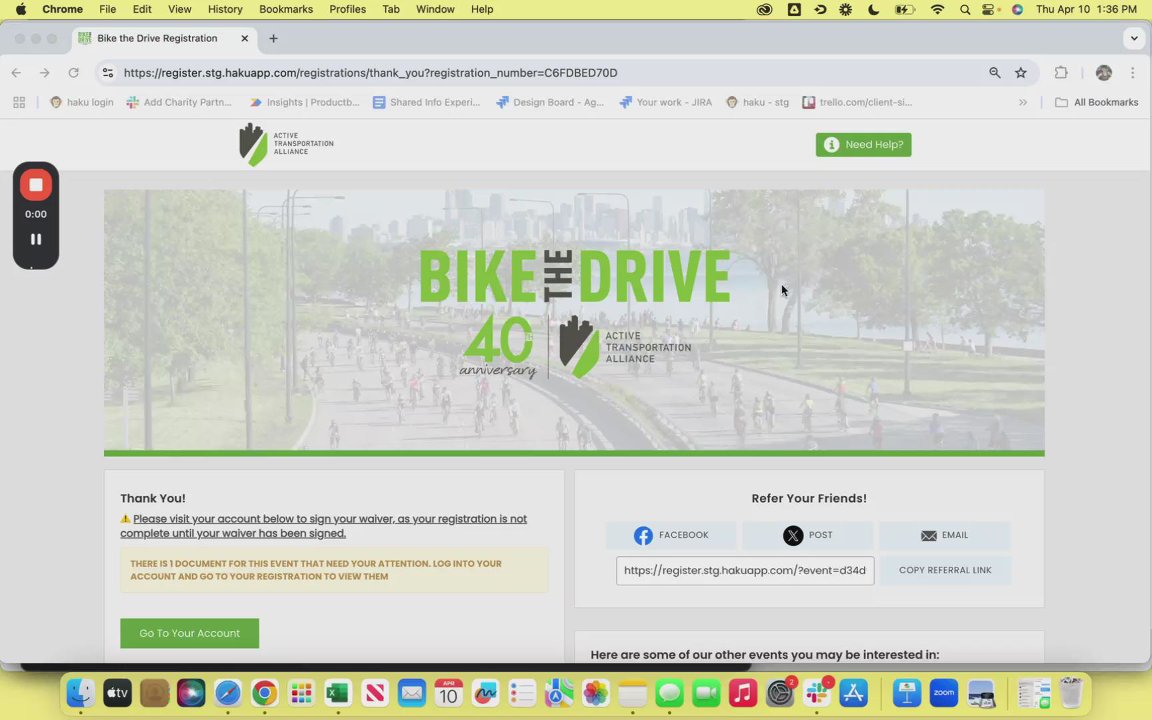Open the Insights | Productb... bookmark
Viewport: 1152px width, 720px height.
[305, 102]
